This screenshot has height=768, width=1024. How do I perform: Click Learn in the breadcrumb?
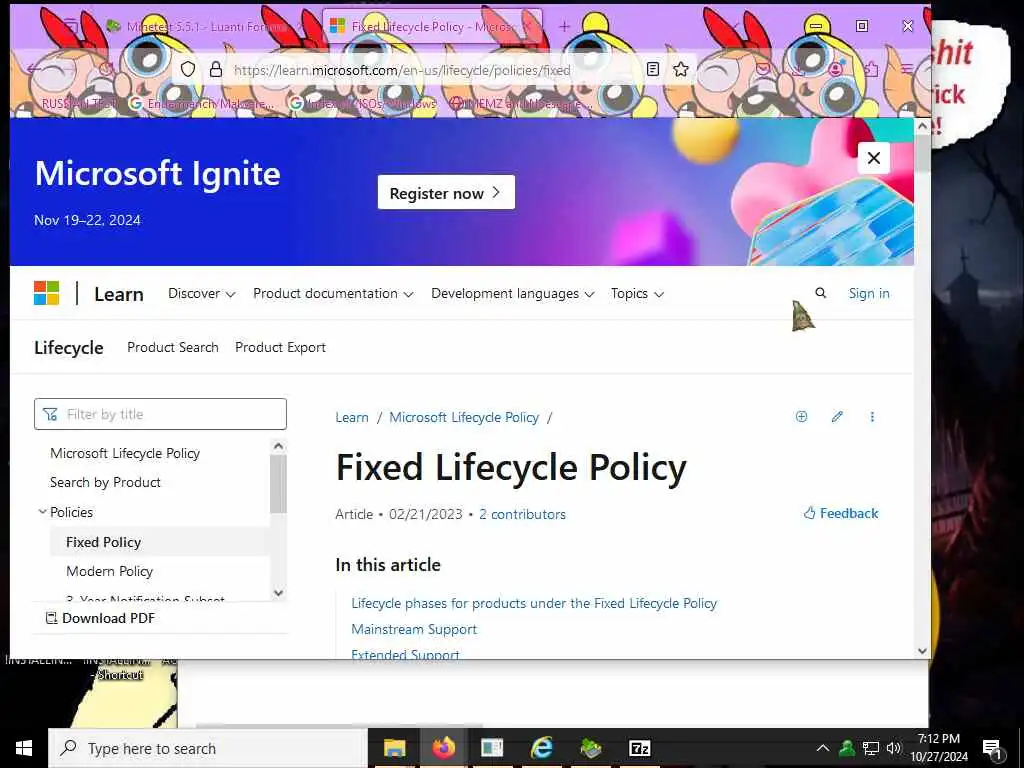[352, 417]
